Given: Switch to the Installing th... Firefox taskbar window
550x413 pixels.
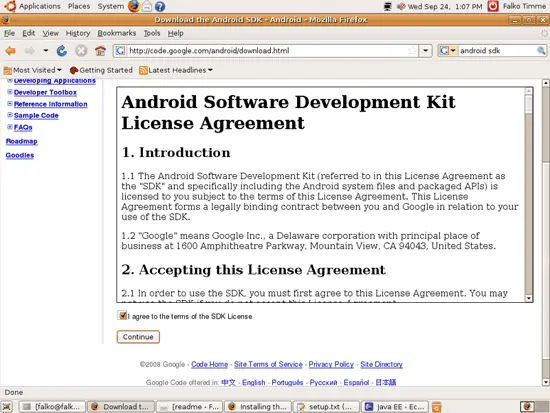Looking at the screenshot, I should [x=258, y=407].
